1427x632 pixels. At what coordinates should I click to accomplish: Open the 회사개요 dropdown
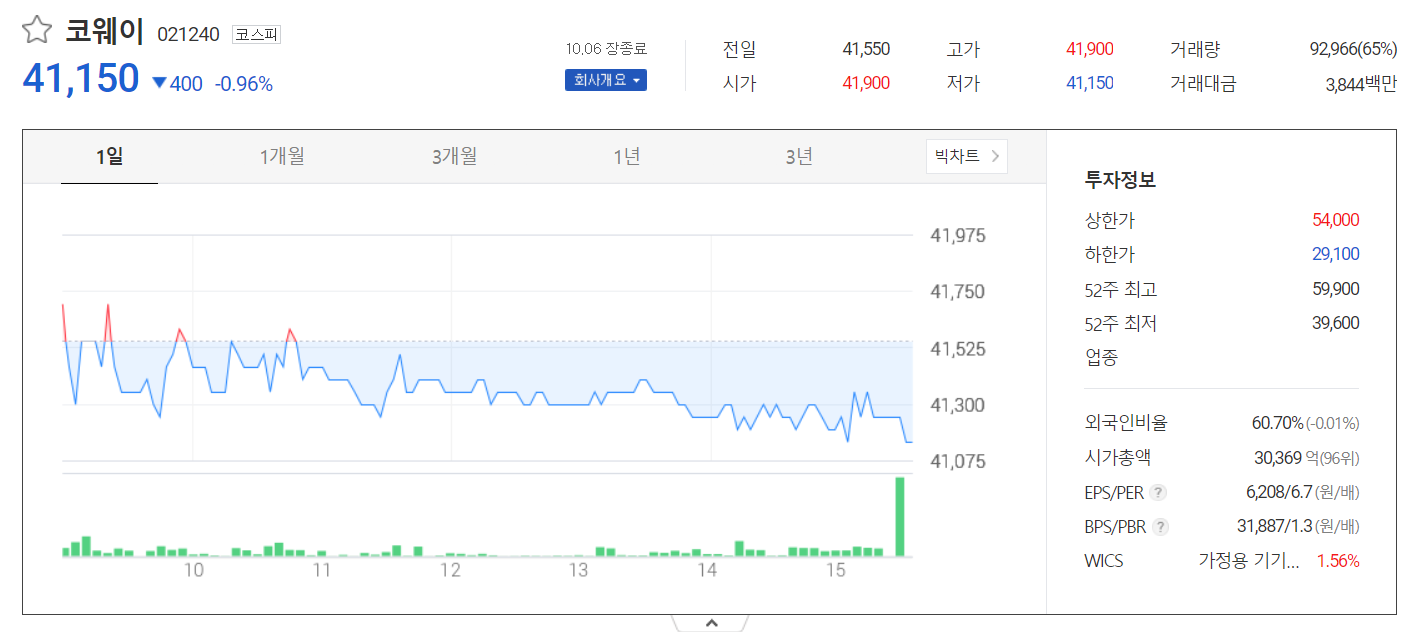click(606, 80)
